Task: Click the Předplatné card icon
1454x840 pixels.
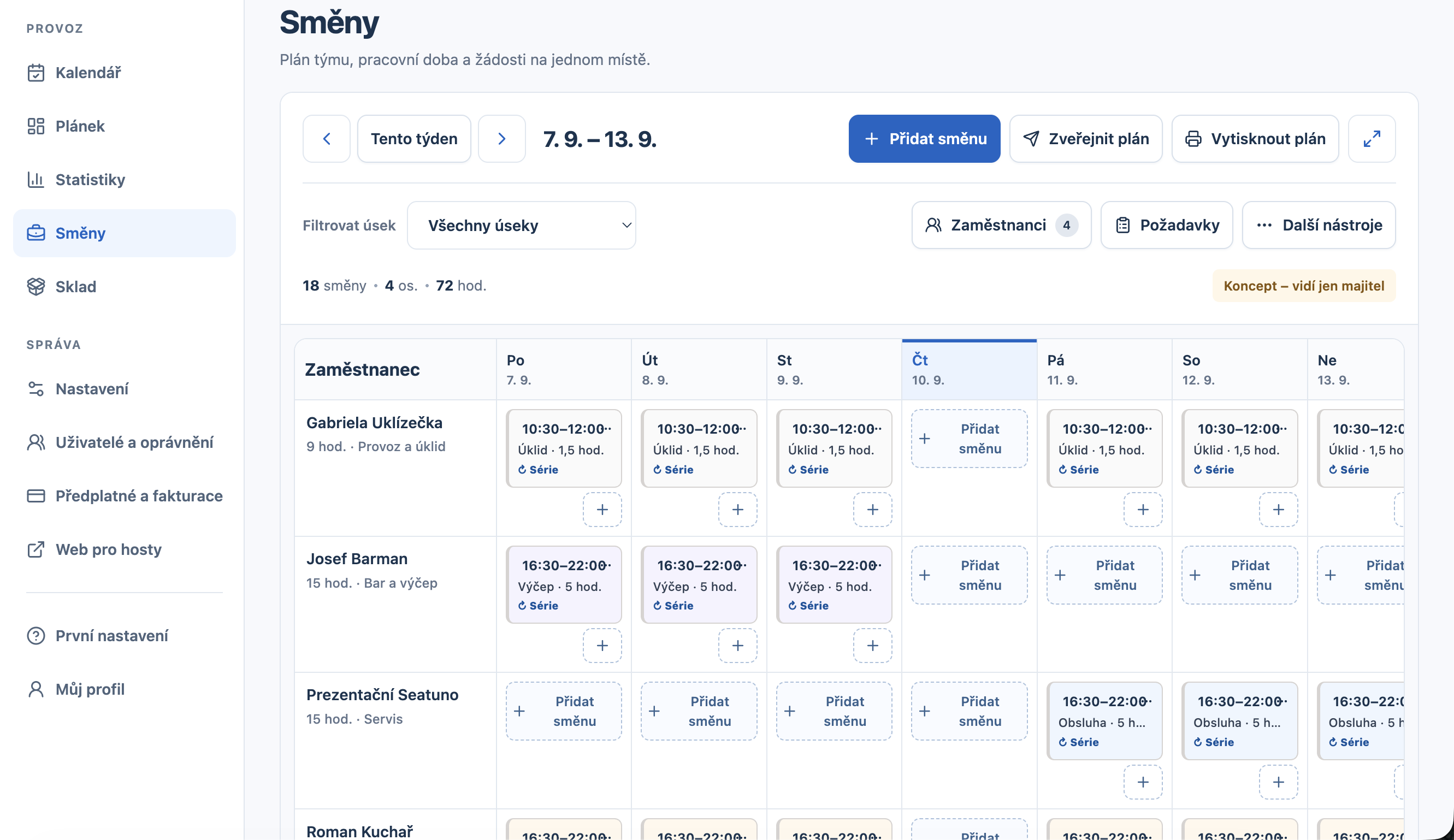Action: [x=36, y=495]
